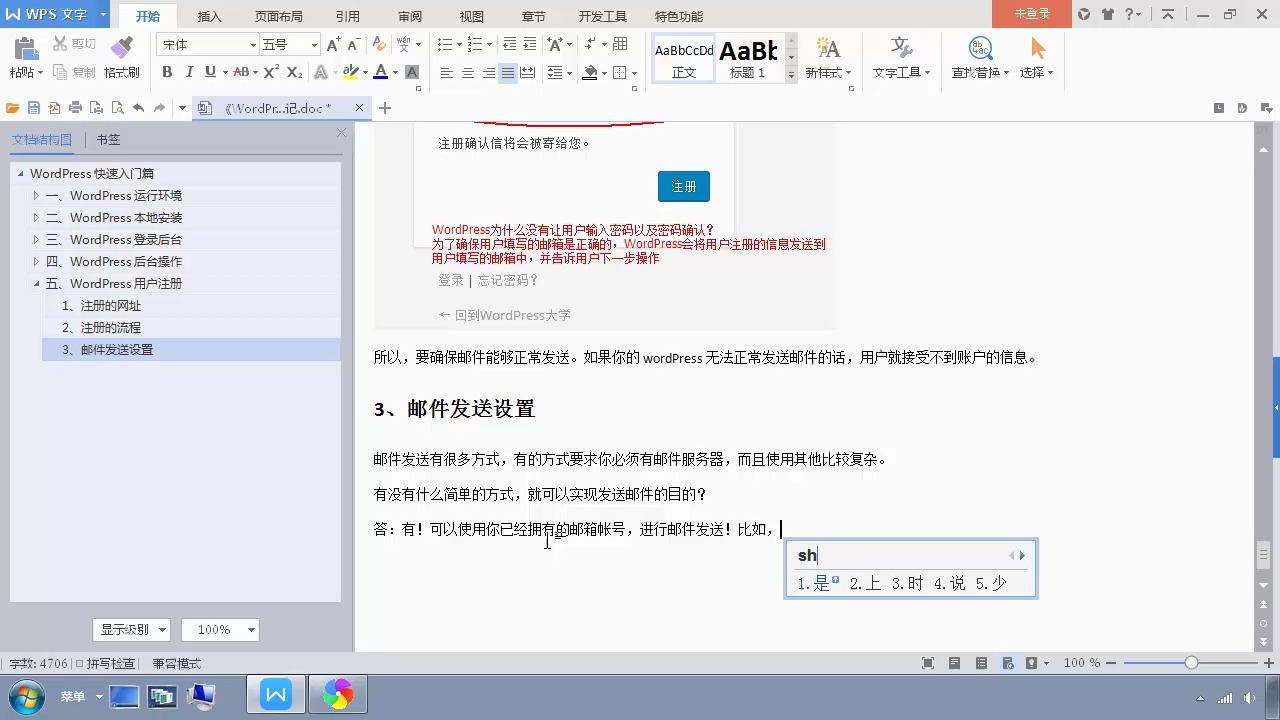The image size is (1280, 720).
Task: Increase font size with the A+ icon
Action: [334, 45]
